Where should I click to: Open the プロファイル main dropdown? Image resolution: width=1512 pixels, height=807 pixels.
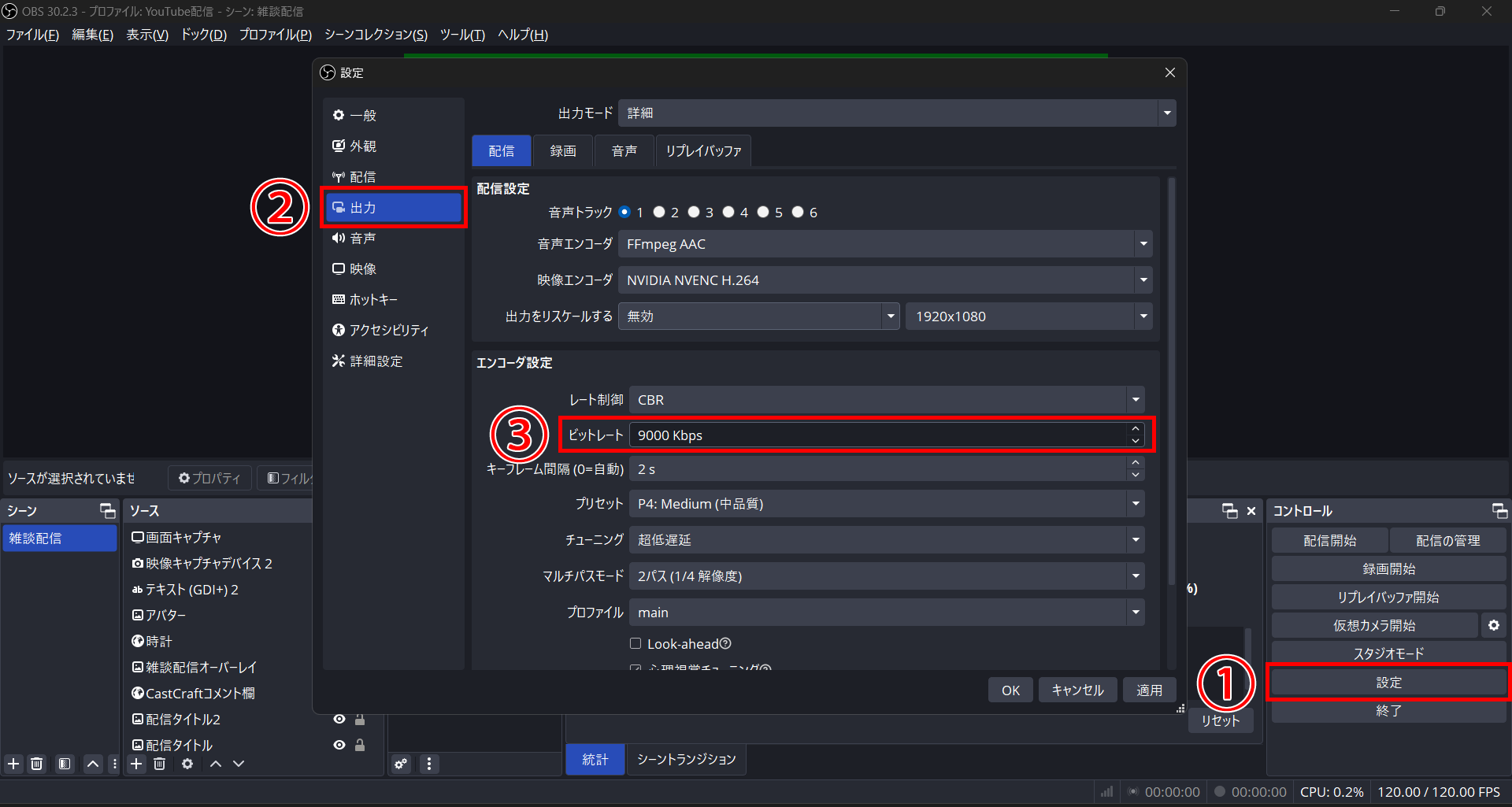[887, 613]
